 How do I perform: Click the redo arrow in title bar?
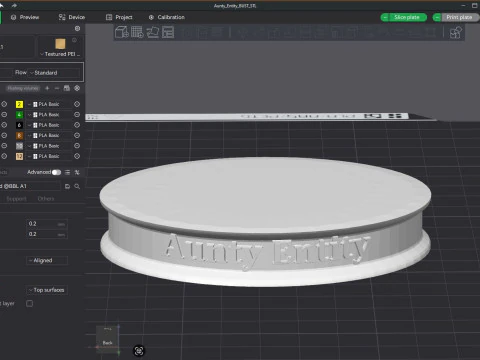(x=14, y=6)
